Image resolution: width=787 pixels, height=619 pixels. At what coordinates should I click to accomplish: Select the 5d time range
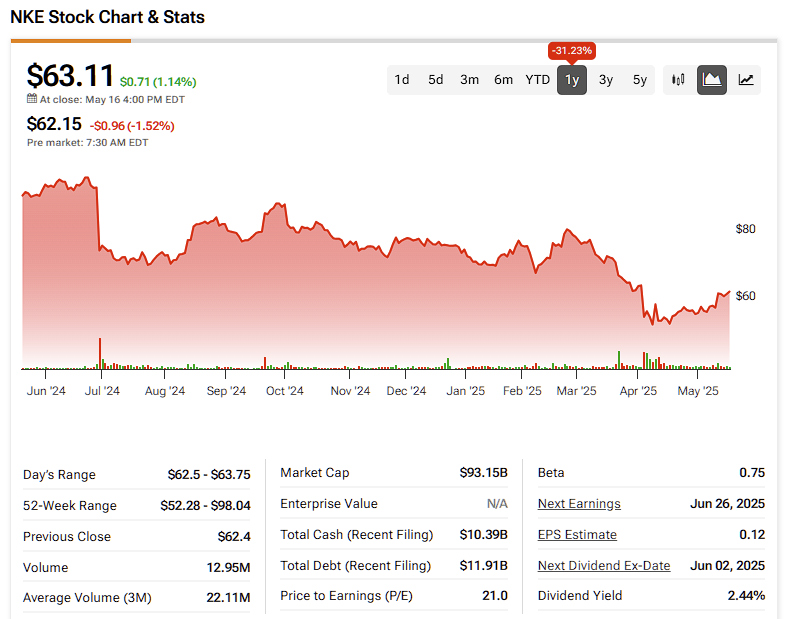click(436, 80)
